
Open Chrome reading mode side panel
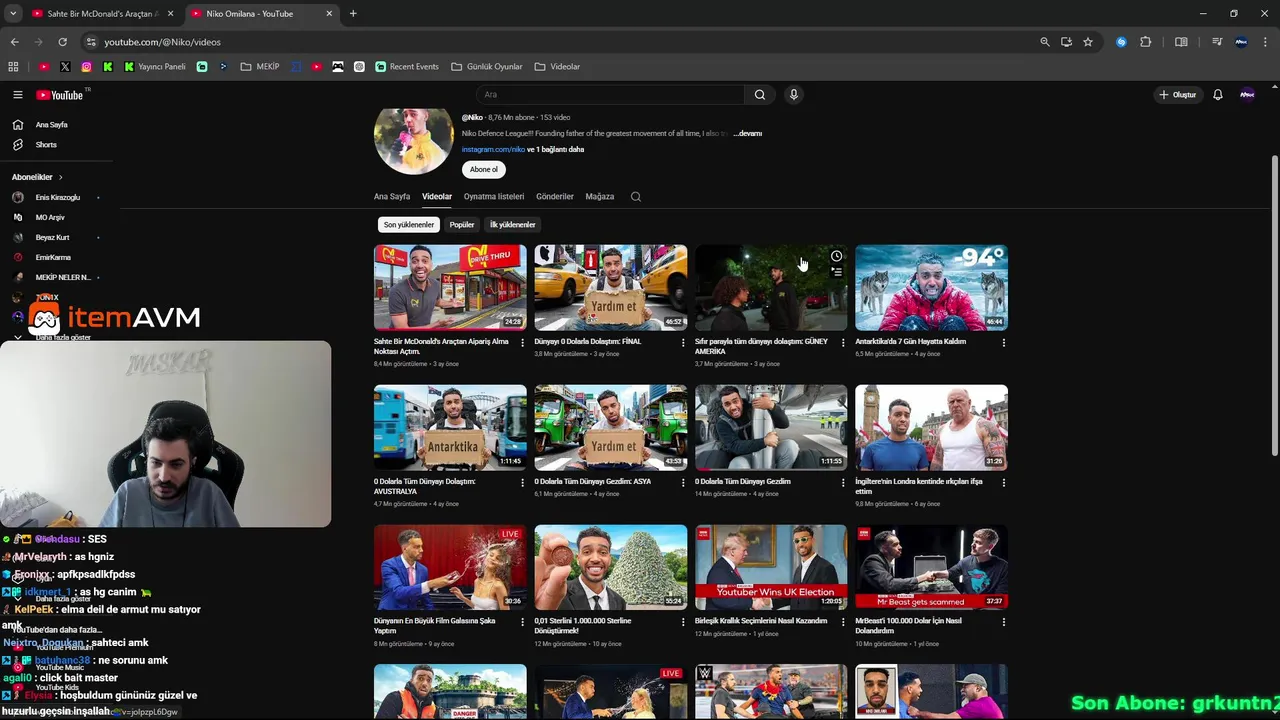(x=1181, y=42)
